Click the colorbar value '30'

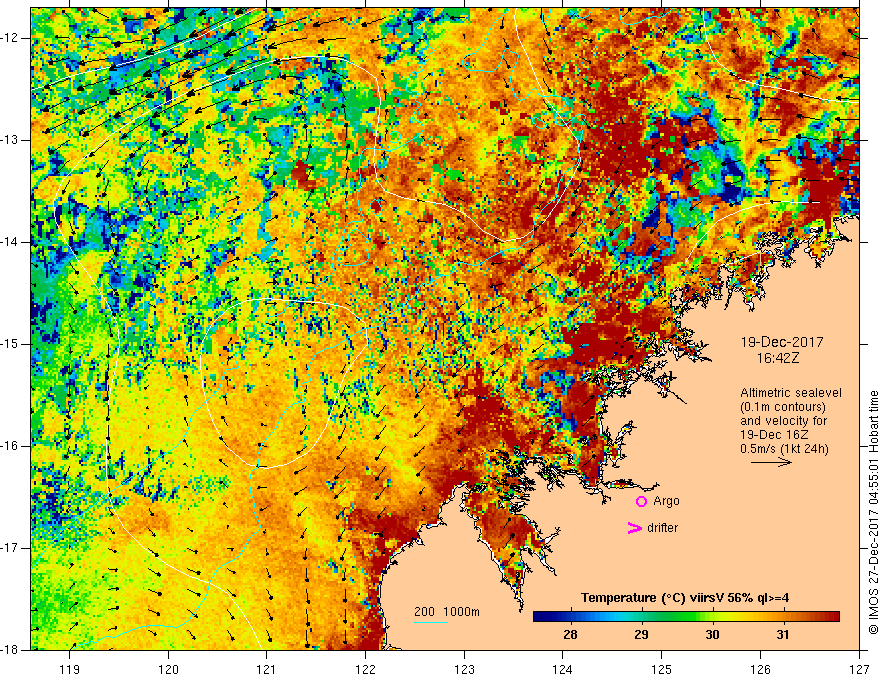(x=712, y=635)
